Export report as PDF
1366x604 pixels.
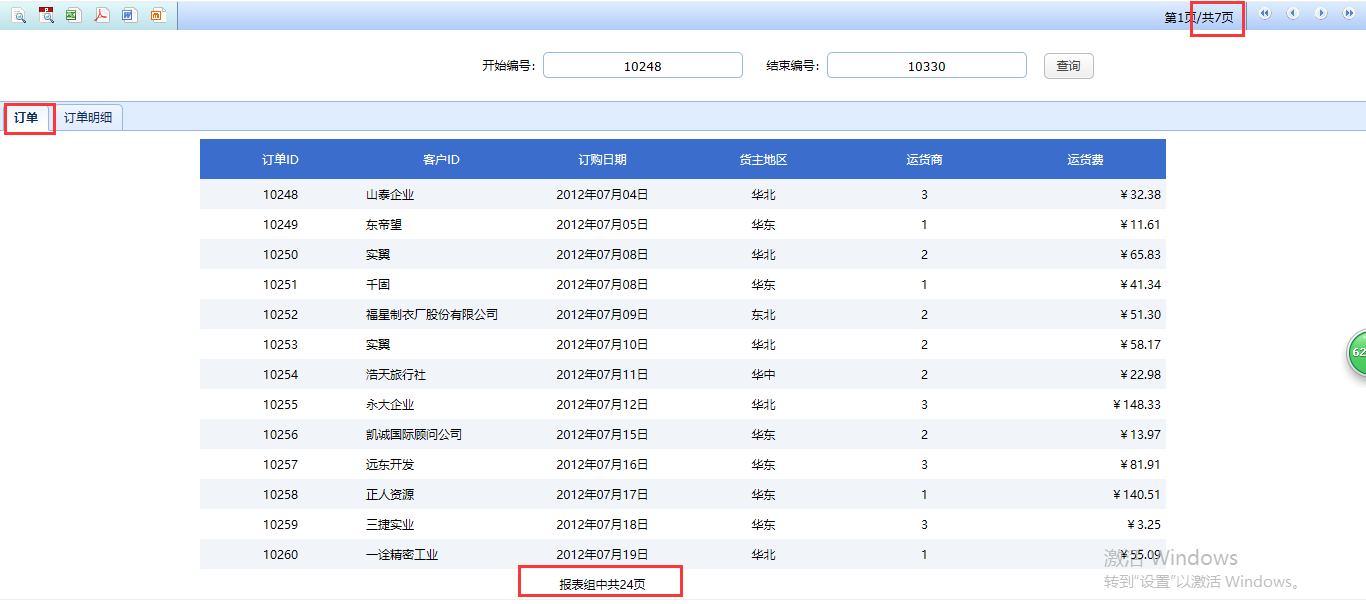click(x=101, y=15)
